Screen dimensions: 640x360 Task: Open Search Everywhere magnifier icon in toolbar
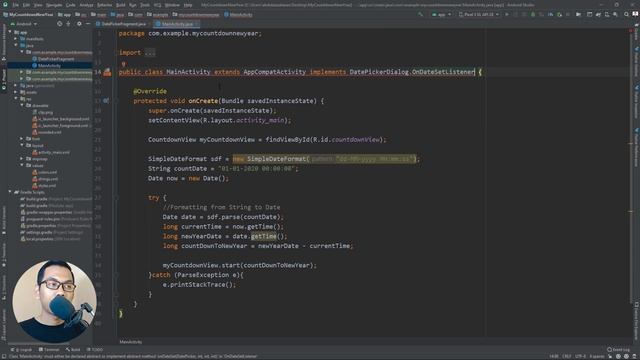(626, 15)
